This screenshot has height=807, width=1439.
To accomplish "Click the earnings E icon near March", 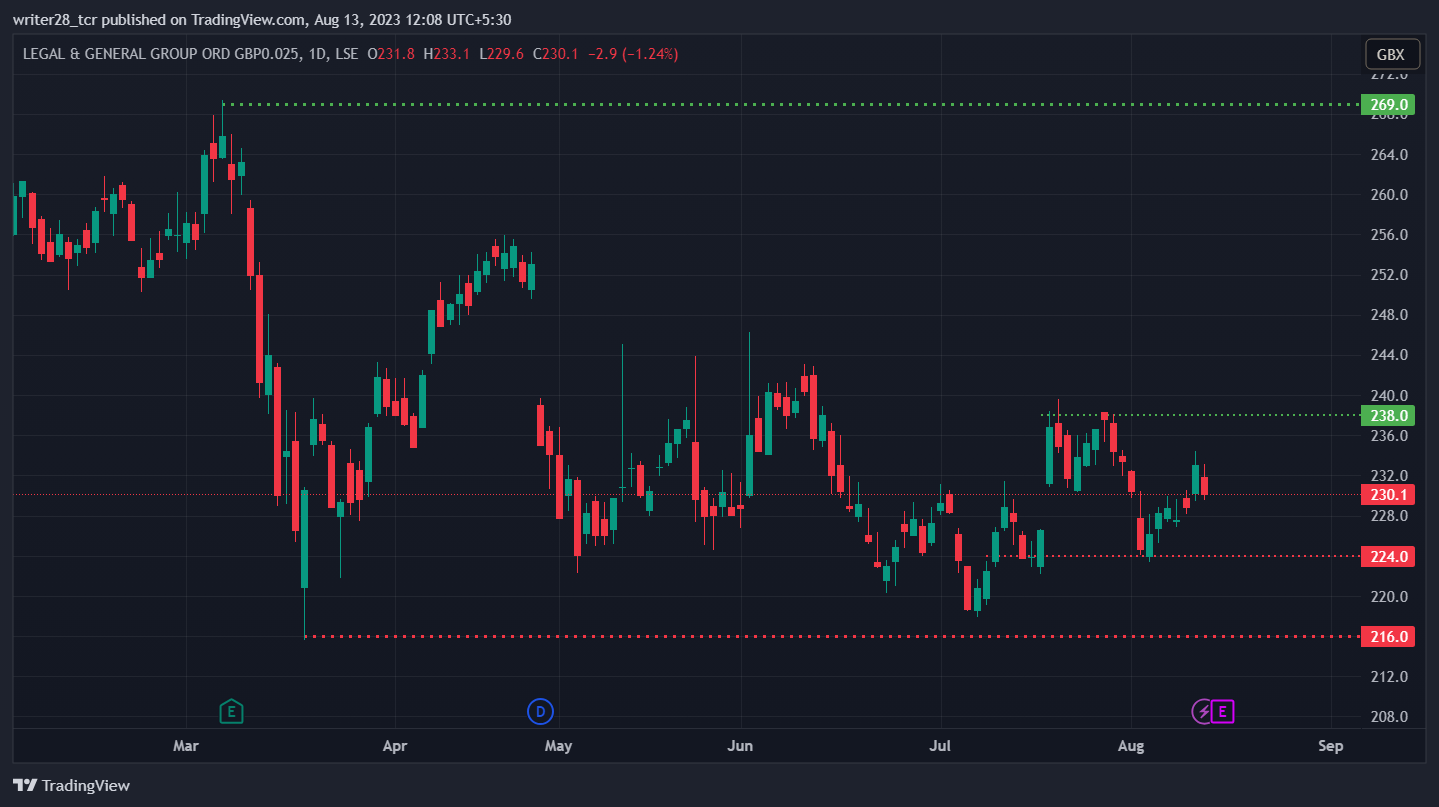I will point(231,712).
